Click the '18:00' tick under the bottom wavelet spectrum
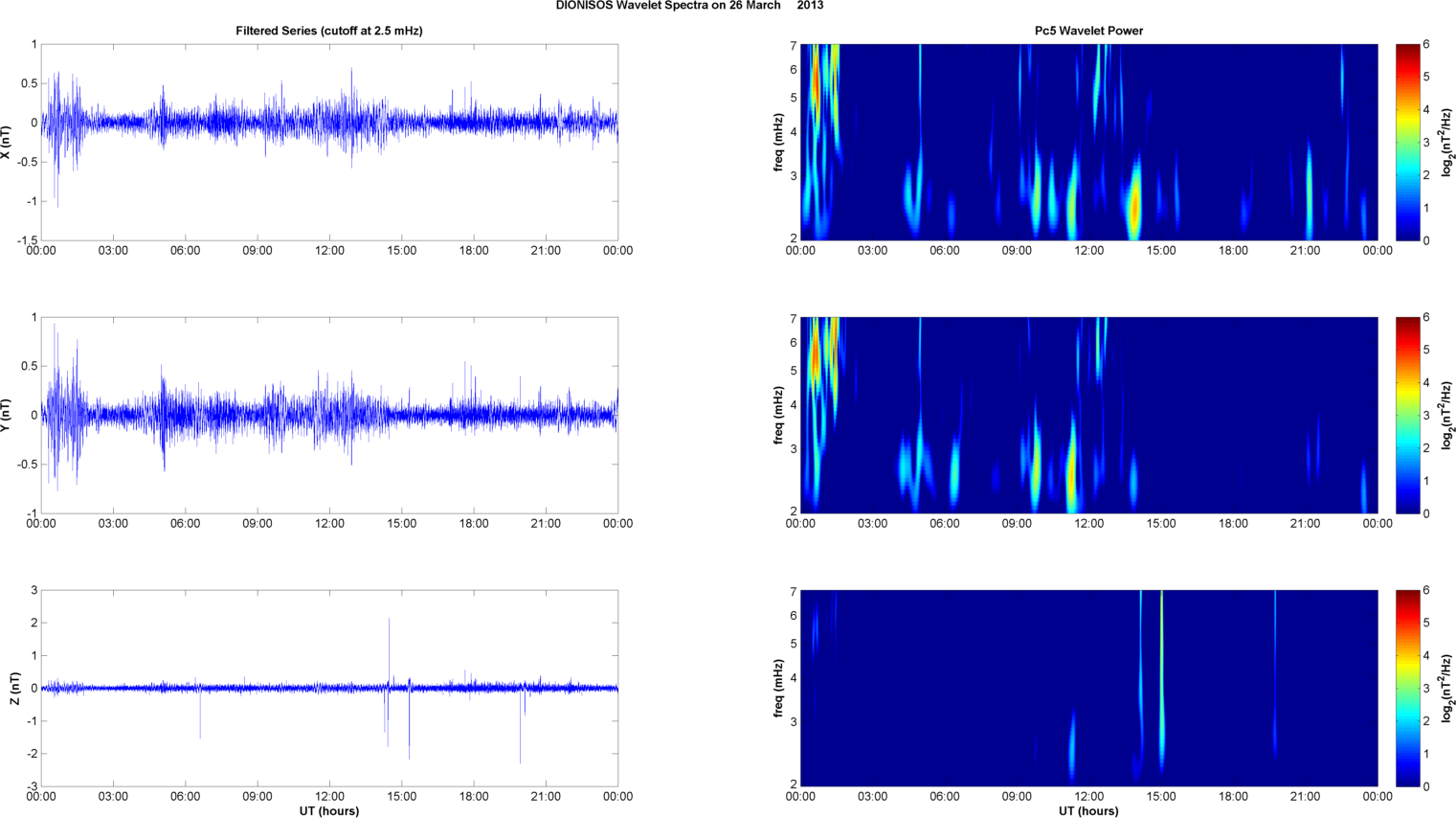This screenshot has width=1456, height=818. [1233, 797]
